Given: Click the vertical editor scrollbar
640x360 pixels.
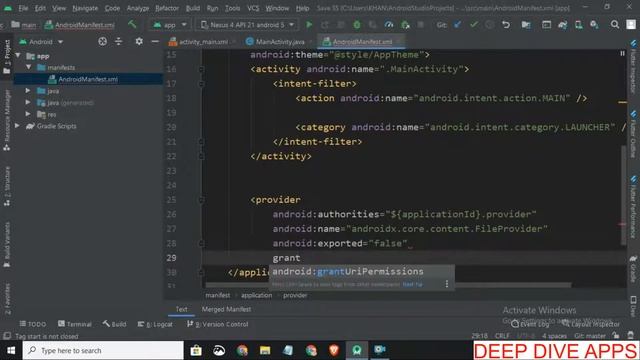Looking at the screenshot, I should point(624,195).
